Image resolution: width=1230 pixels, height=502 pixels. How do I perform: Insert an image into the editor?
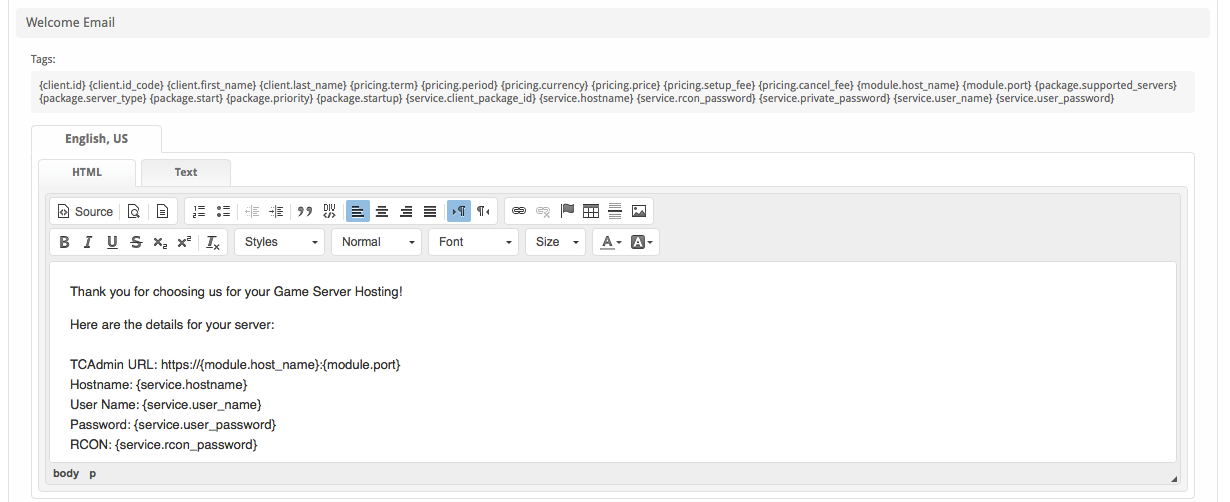639,211
